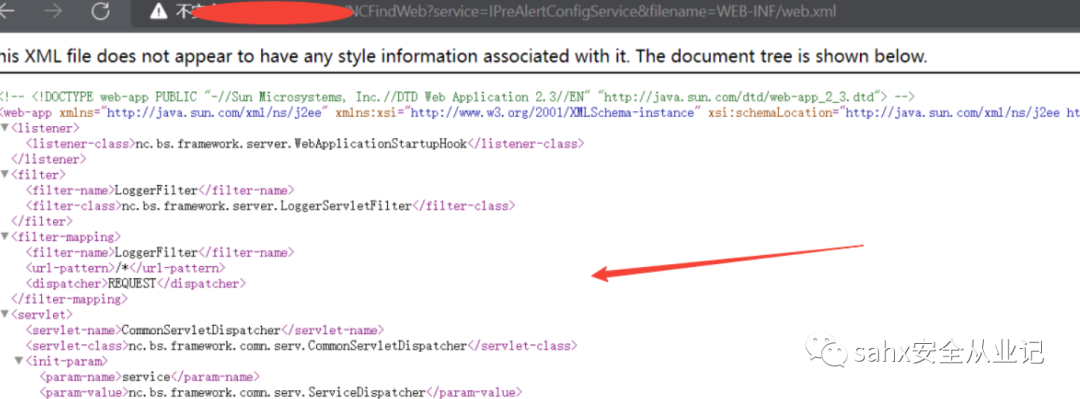The image size is (1080, 399).
Task: Click filter-name LoggerFilter under the filter node
Action: click(x=160, y=190)
